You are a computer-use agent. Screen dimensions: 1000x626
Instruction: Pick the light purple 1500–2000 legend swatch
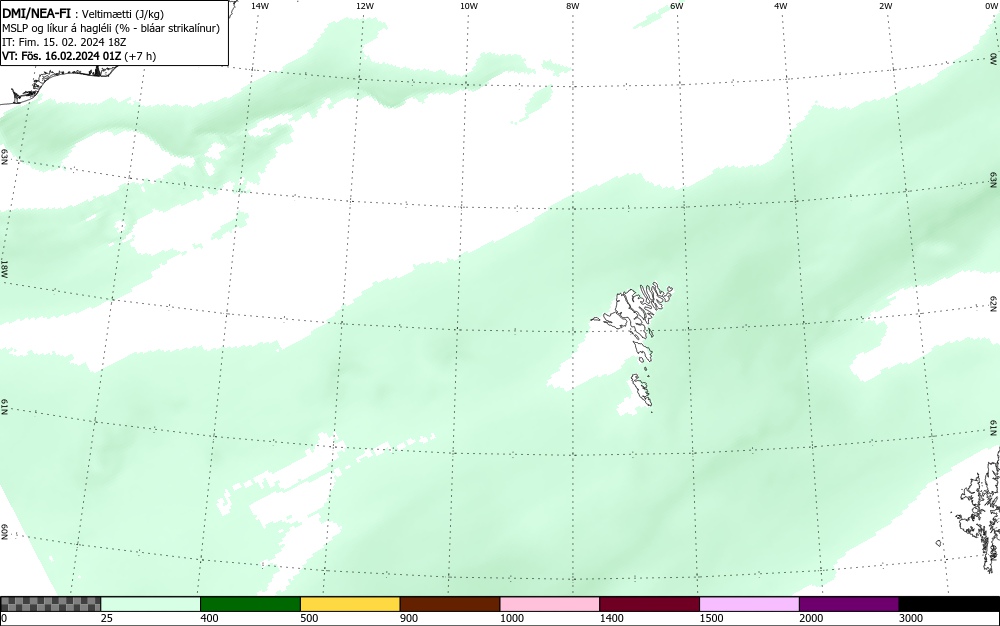click(x=749, y=604)
